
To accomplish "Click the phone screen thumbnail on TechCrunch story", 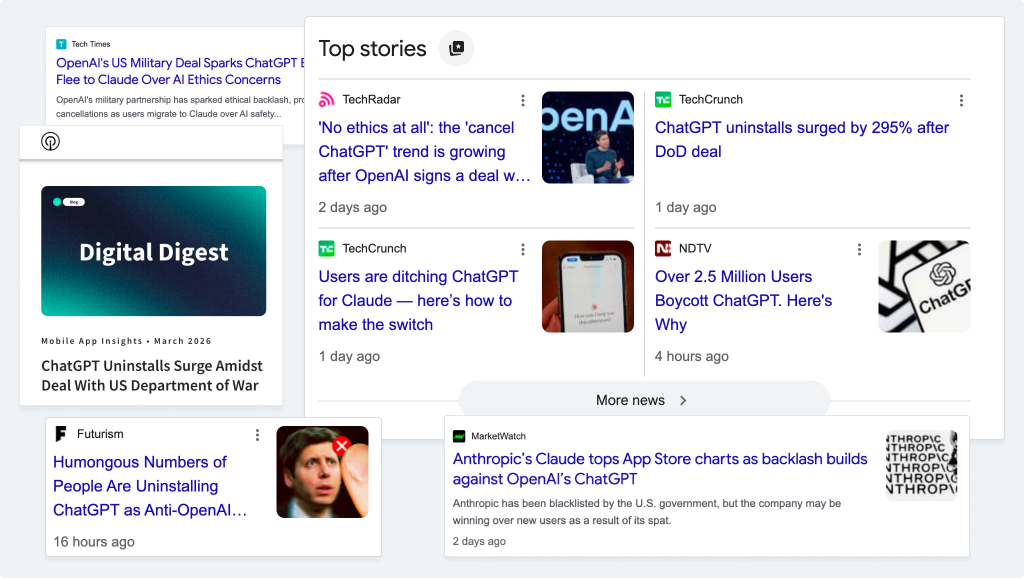I will 588,286.
